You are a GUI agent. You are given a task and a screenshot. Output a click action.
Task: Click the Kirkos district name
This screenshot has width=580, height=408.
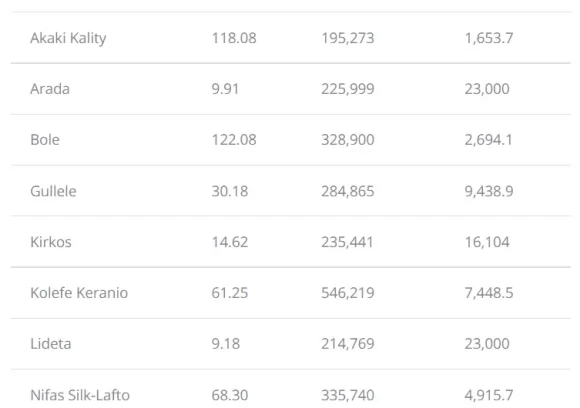[51, 242]
